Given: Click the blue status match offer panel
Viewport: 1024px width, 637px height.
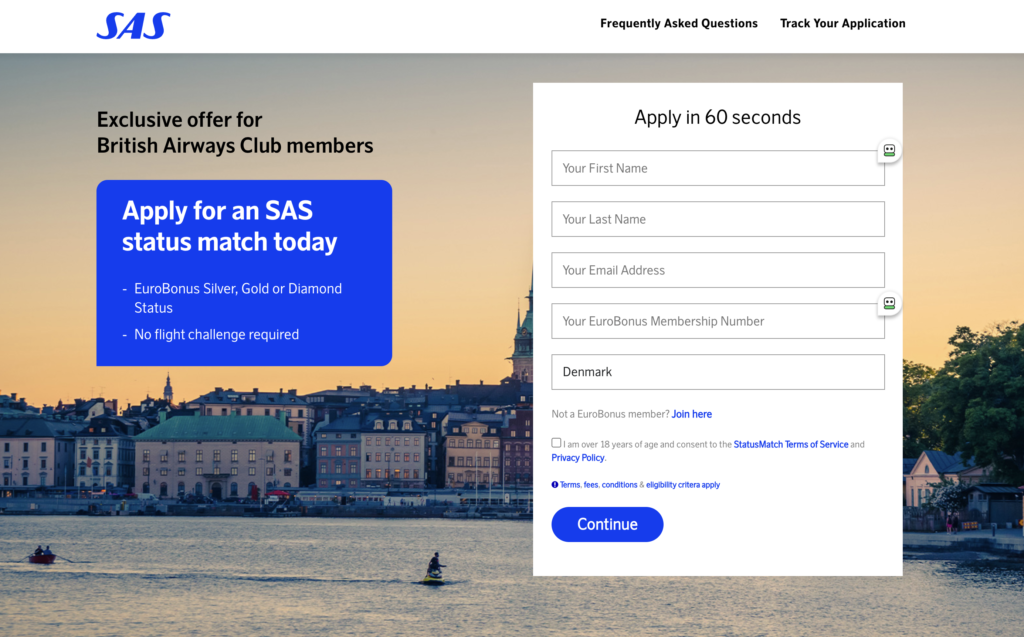Looking at the screenshot, I should click(244, 272).
